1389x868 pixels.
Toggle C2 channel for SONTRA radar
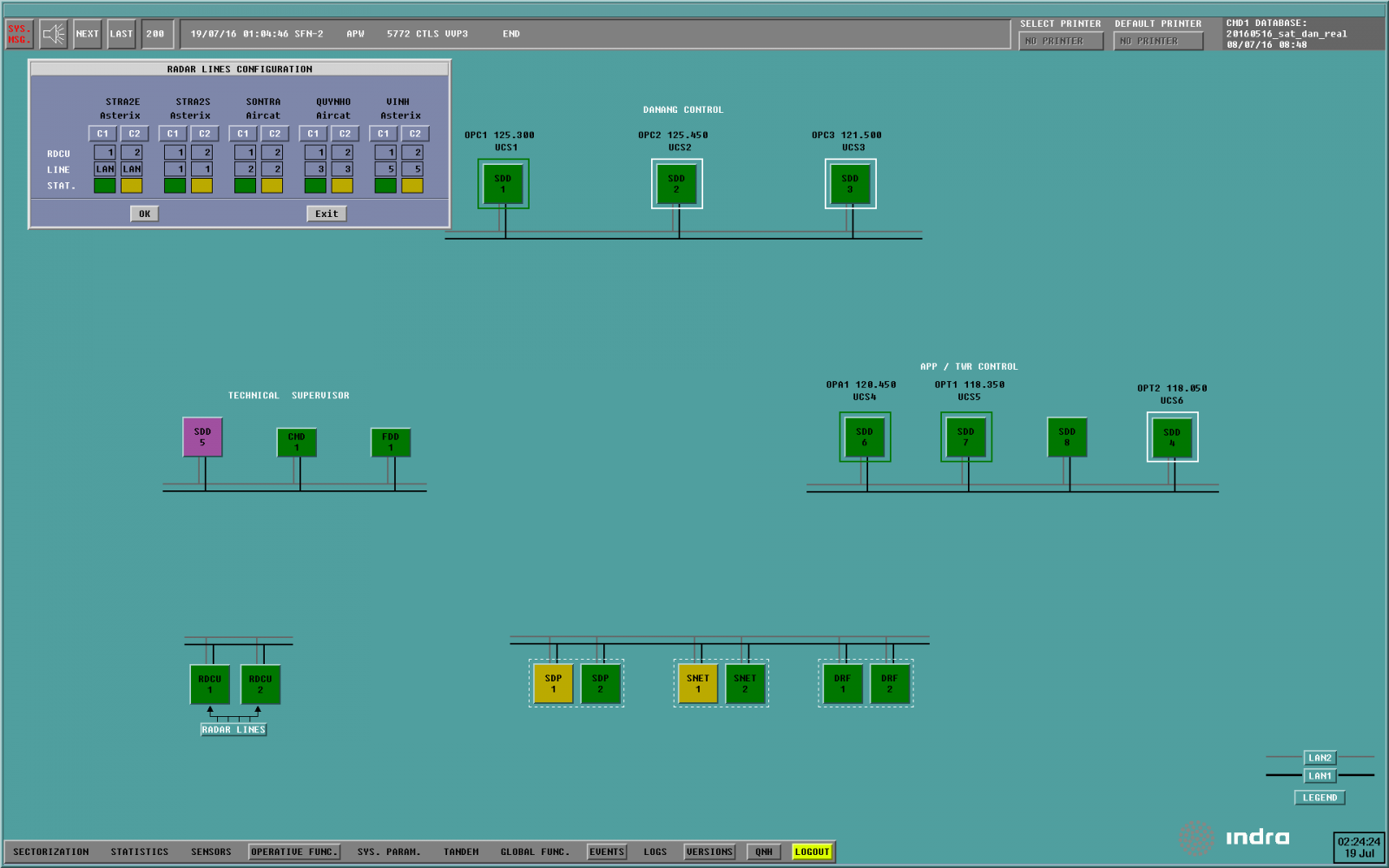coord(274,134)
